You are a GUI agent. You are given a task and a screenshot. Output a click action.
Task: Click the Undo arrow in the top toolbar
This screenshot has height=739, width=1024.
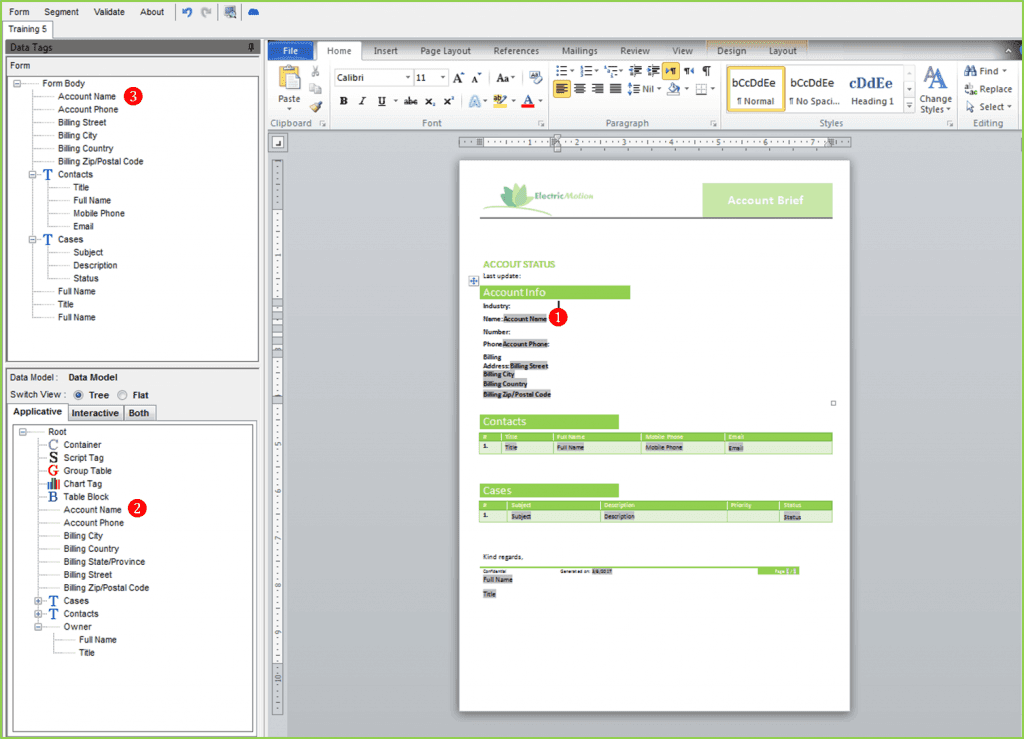pos(187,12)
